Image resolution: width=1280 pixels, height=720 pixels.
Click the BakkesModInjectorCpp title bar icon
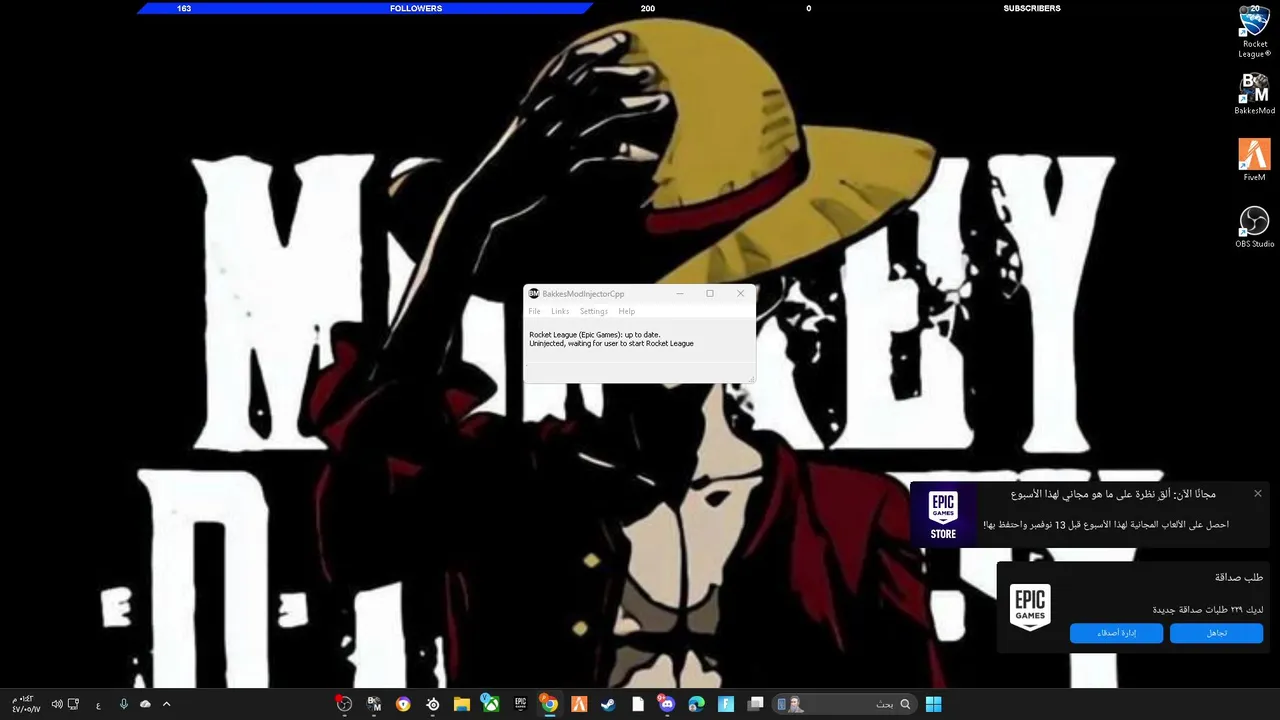click(534, 293)
